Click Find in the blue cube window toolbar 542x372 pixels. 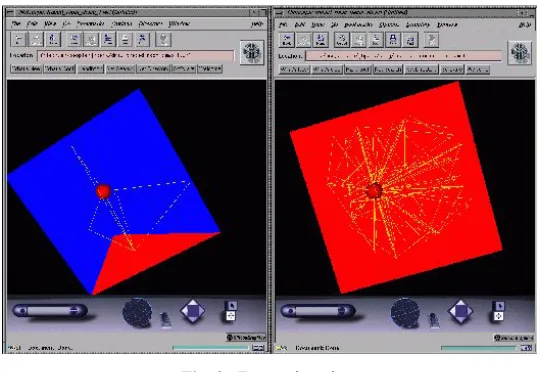pos(142,39)
